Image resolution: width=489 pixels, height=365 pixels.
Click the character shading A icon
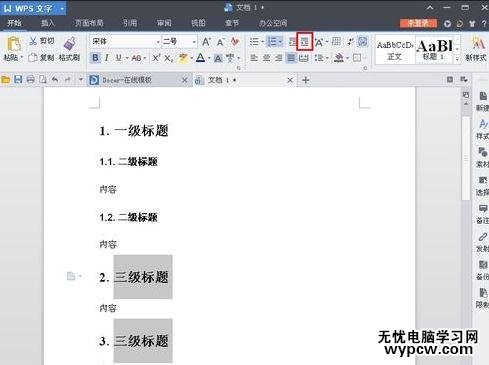click(218, 58)
